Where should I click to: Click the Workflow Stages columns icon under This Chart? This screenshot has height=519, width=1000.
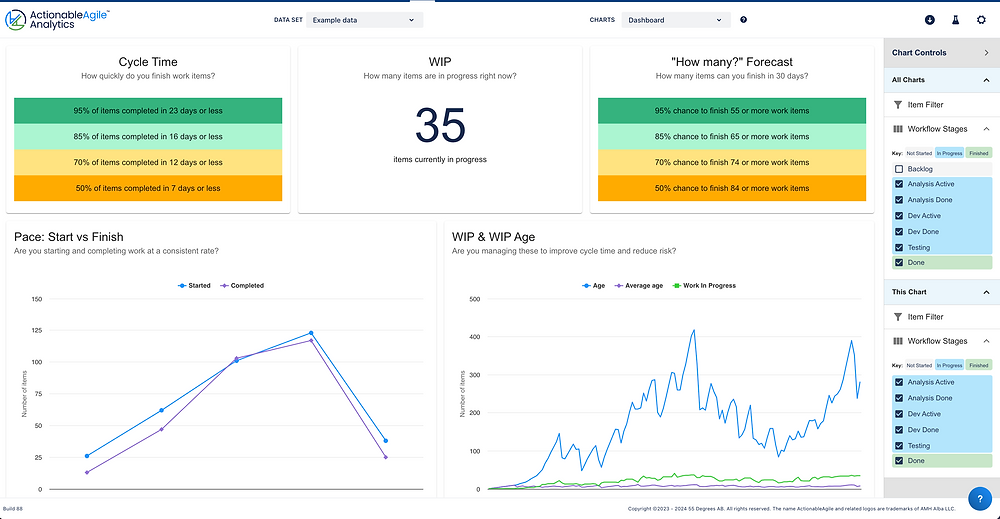pos(897,341)
